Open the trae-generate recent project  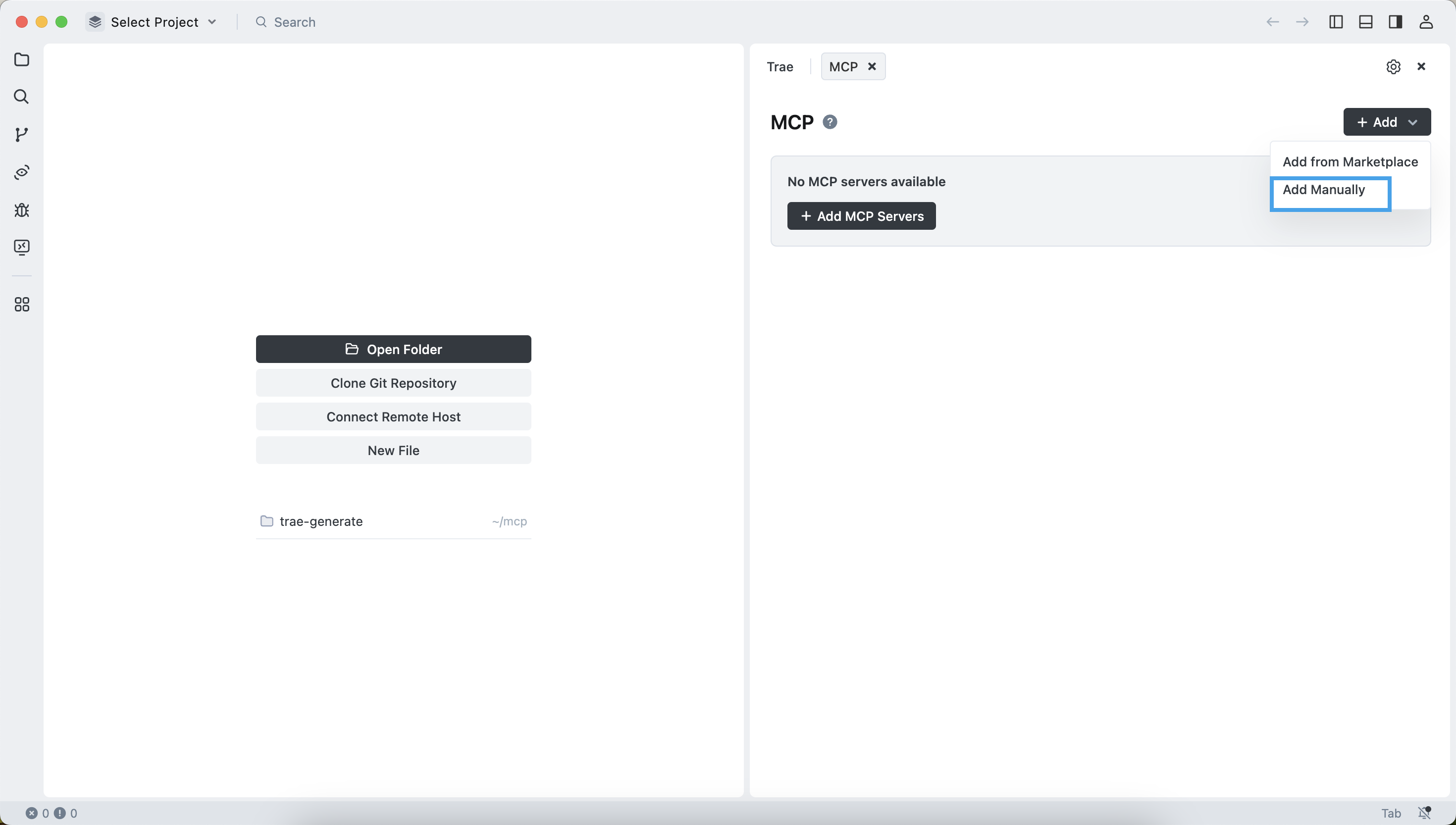click(321, 521)
